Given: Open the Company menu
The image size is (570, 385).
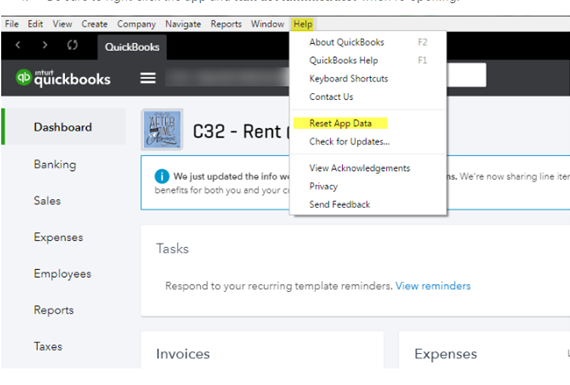Looking at the screenshot, I should tap(136, 24).
